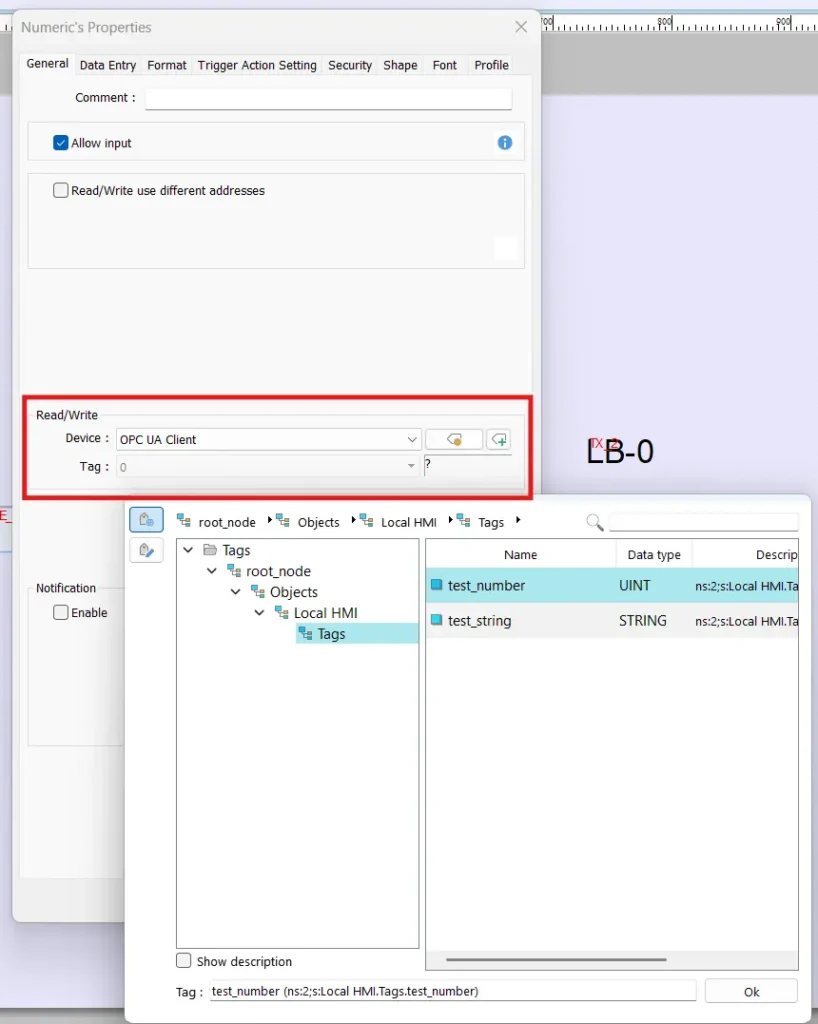The width and height of the screenshot is (818, 1024).
Task: Click the add-tag icon next to Tag field
Action: [x=498, y=439]
